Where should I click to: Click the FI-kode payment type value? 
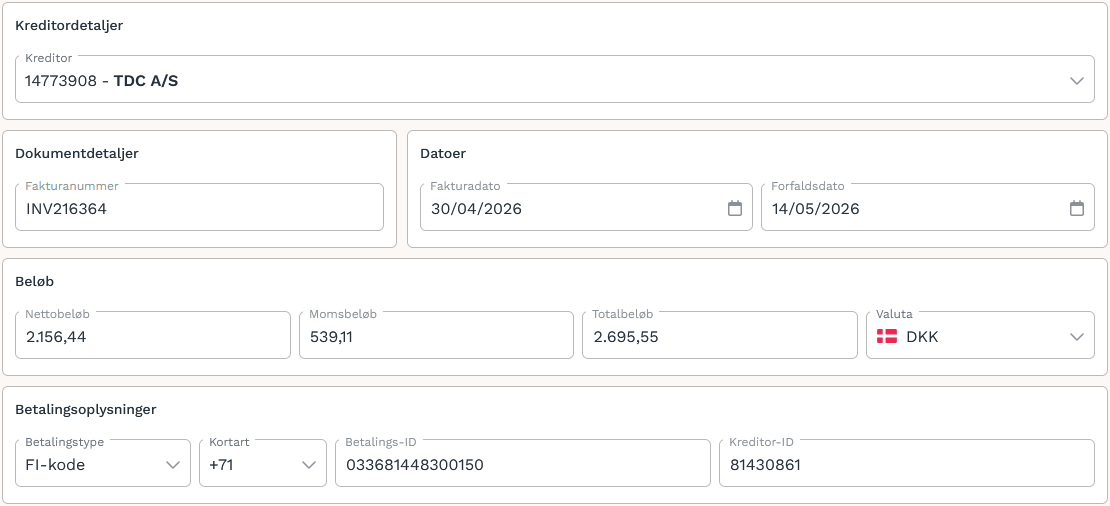(55, 465)
